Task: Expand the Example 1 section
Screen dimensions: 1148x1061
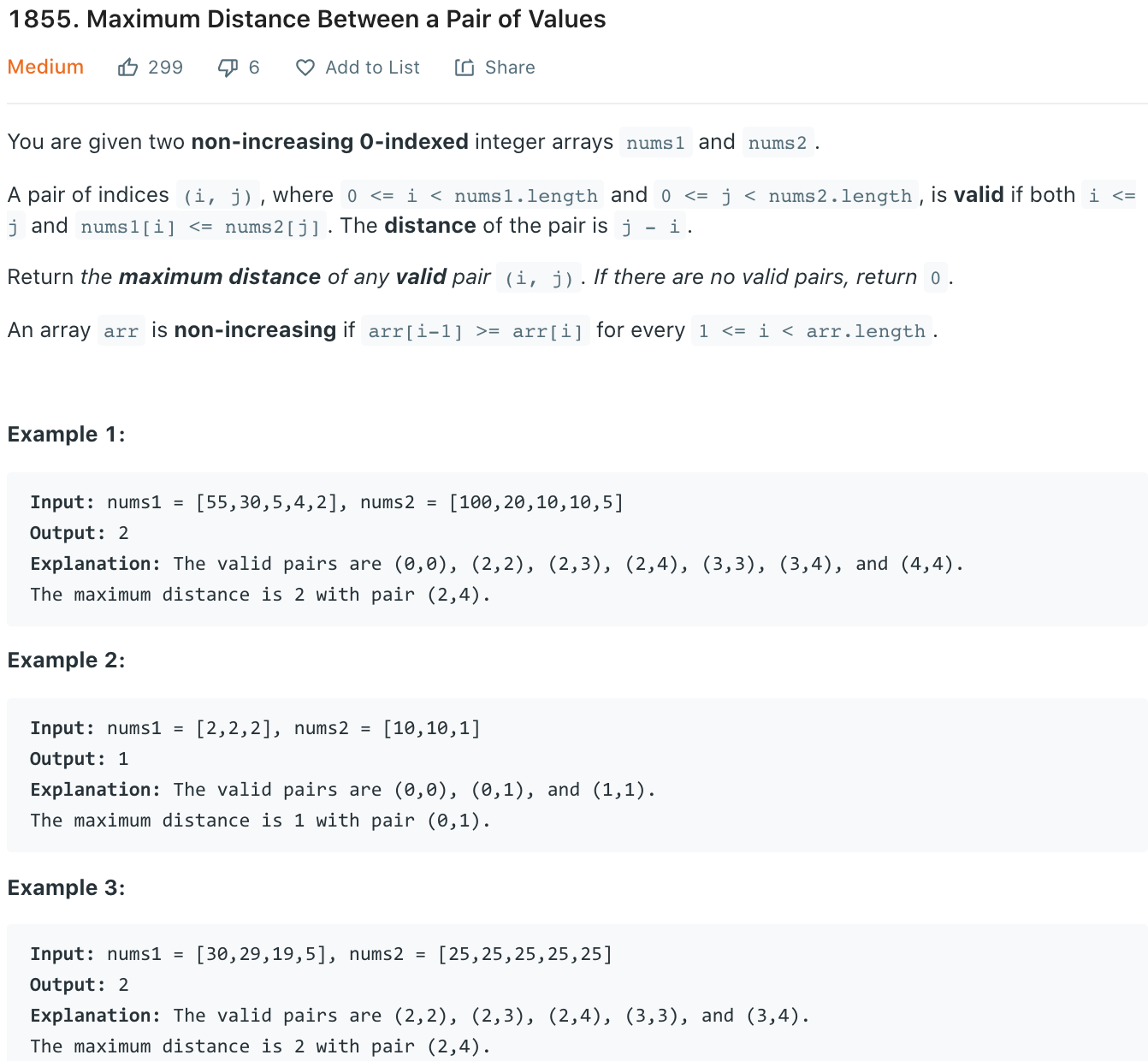Action: (x=66, y=434)
